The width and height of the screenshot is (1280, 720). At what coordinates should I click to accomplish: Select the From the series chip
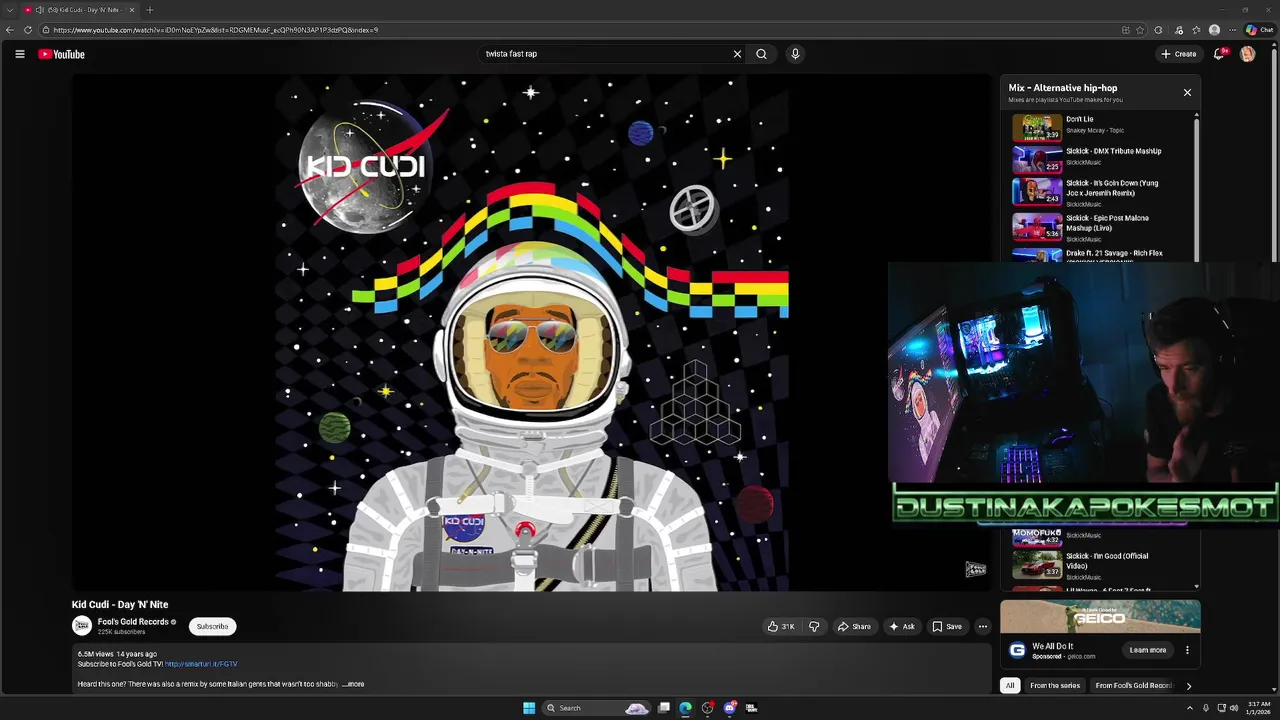pos(1055,685)
